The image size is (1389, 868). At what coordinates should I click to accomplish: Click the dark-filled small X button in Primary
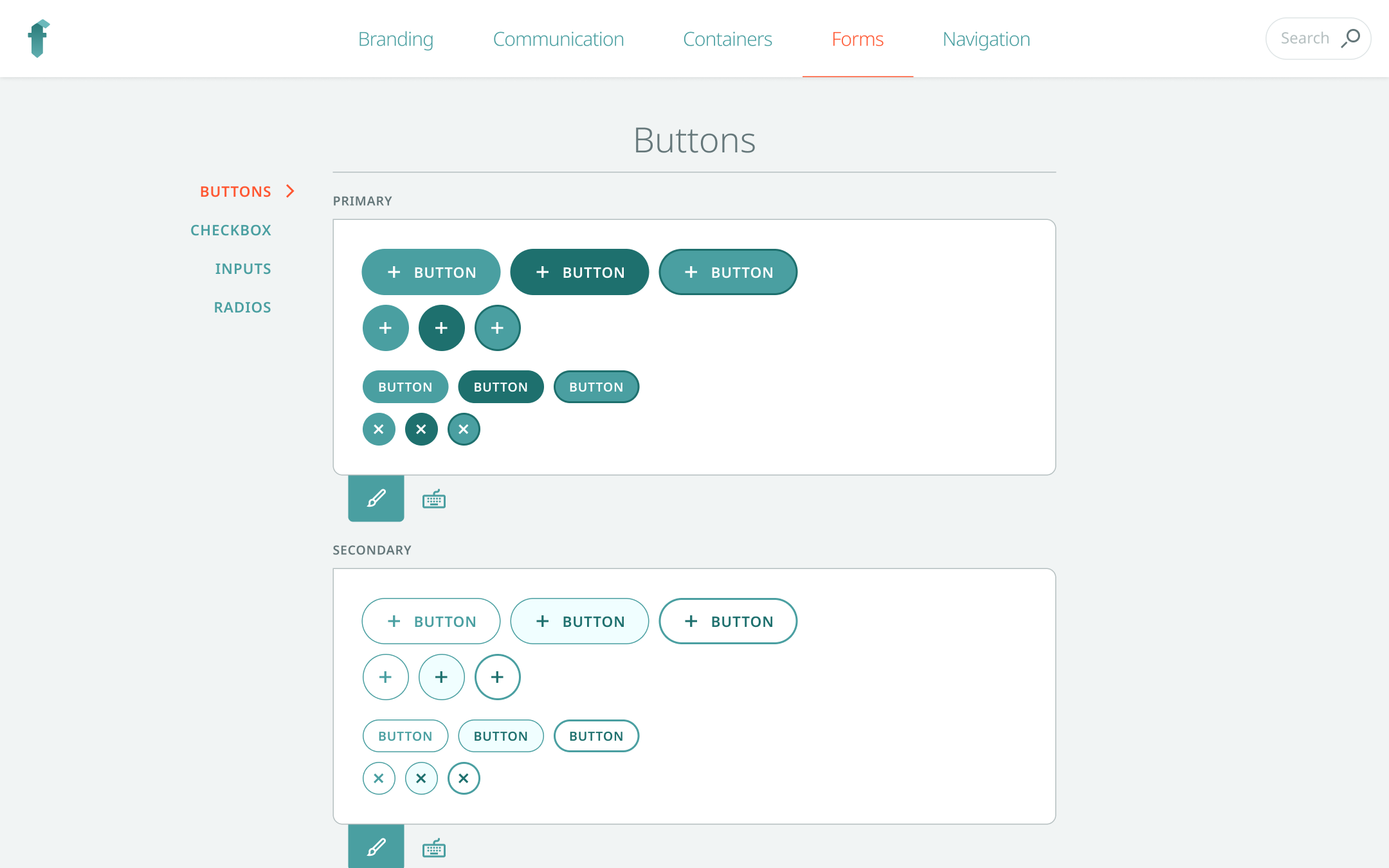(421, 429)
